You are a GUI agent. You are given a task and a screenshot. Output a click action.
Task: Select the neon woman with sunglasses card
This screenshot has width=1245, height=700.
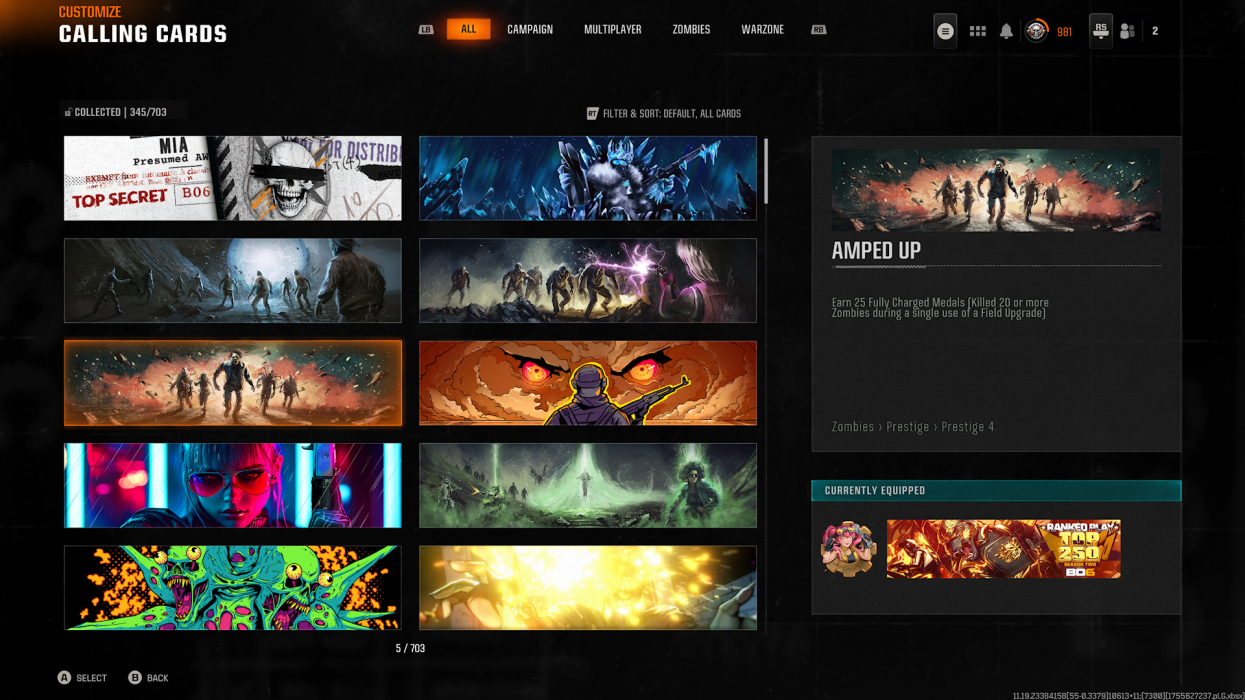[x=233, y=485]
